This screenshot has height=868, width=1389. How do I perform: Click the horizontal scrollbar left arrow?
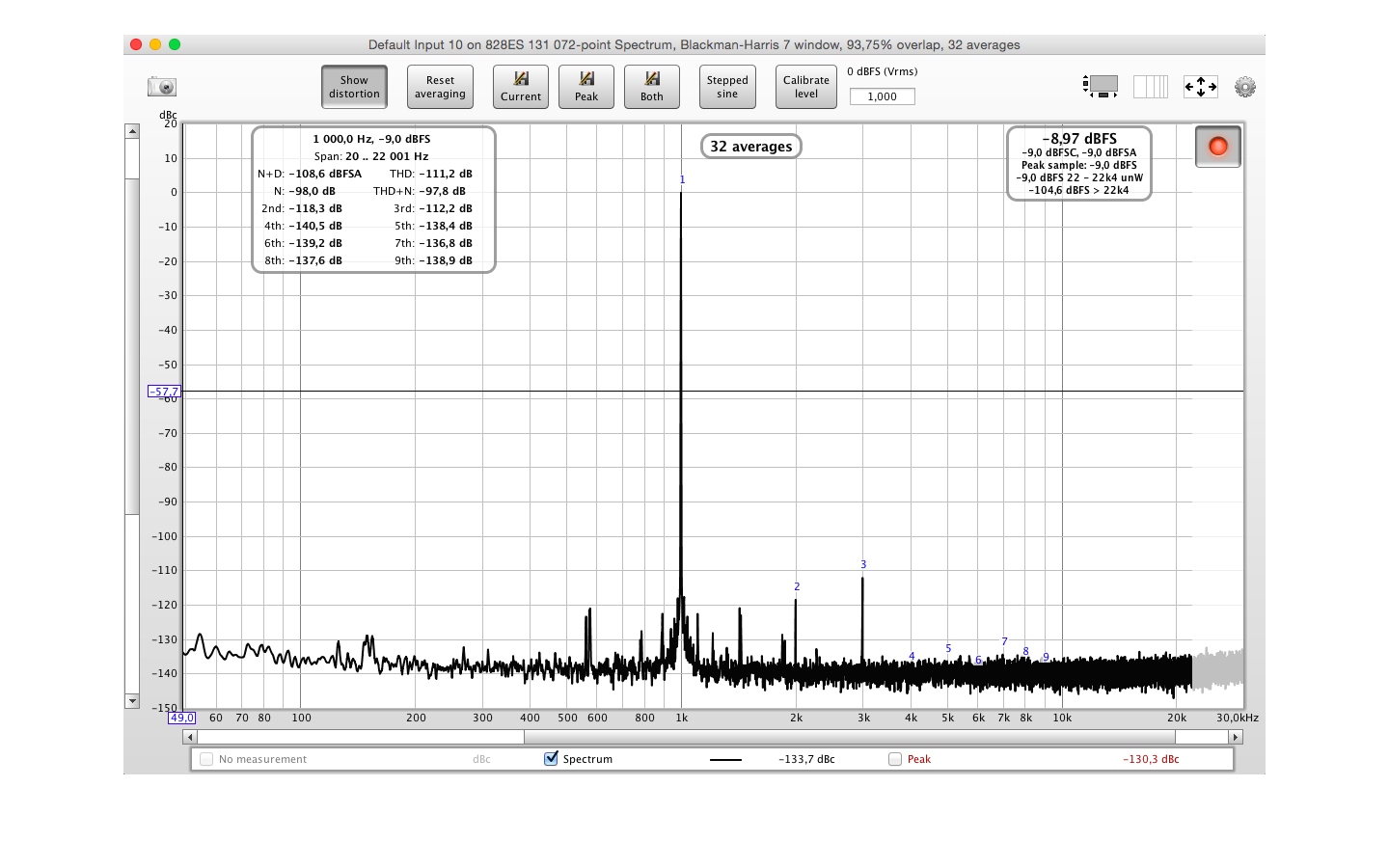point(189,737)
